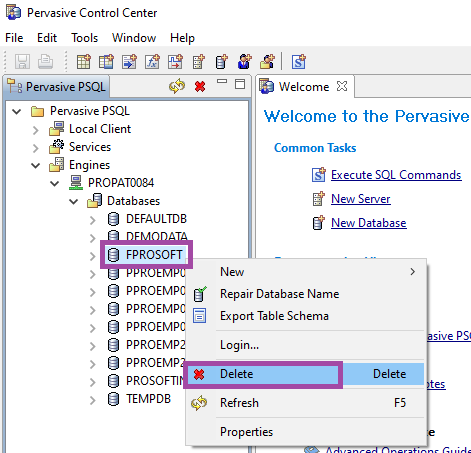Click the New Database icon in Common Tasks
Viewport: 471px width, 453px height.
318,223
